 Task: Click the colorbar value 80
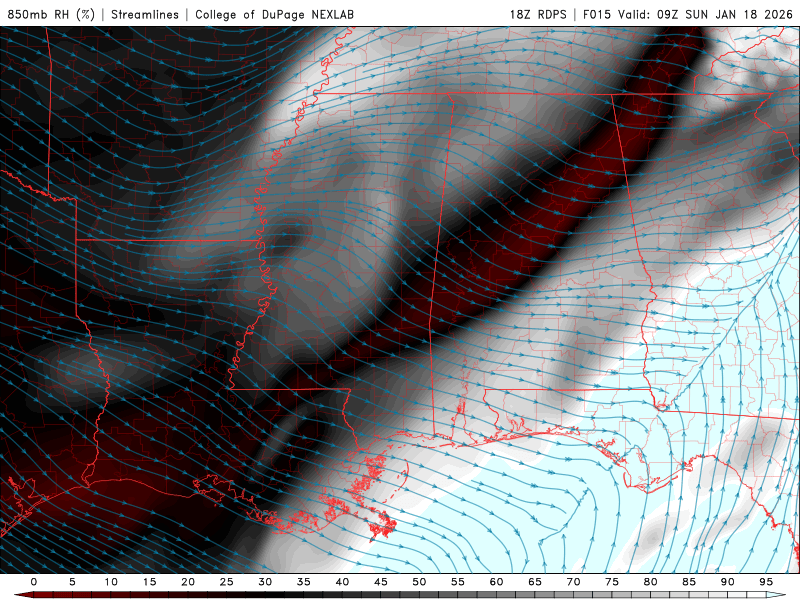650,582
